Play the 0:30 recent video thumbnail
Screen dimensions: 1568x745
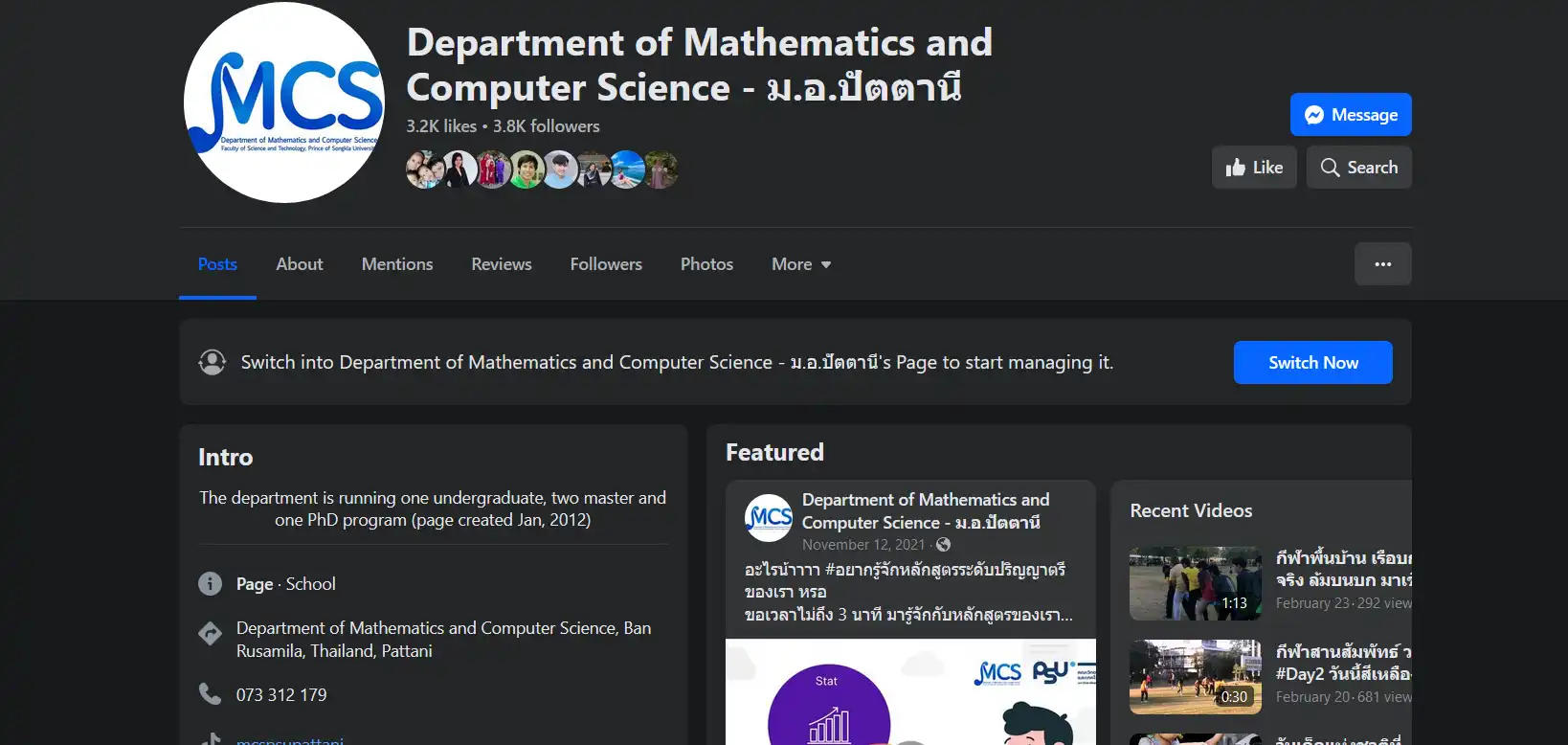coord(1196,677)
